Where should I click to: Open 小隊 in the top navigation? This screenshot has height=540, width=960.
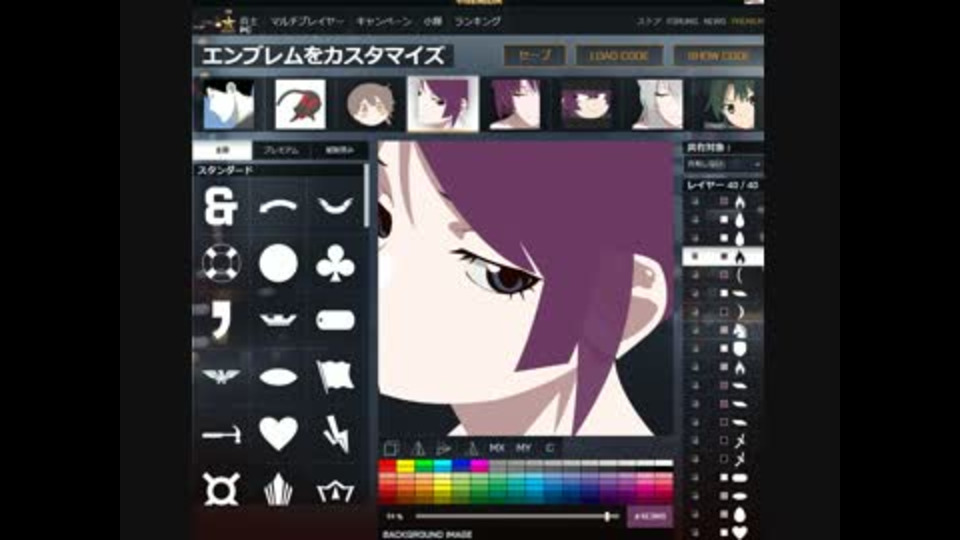pyautogui.click(x=432, y=21)
